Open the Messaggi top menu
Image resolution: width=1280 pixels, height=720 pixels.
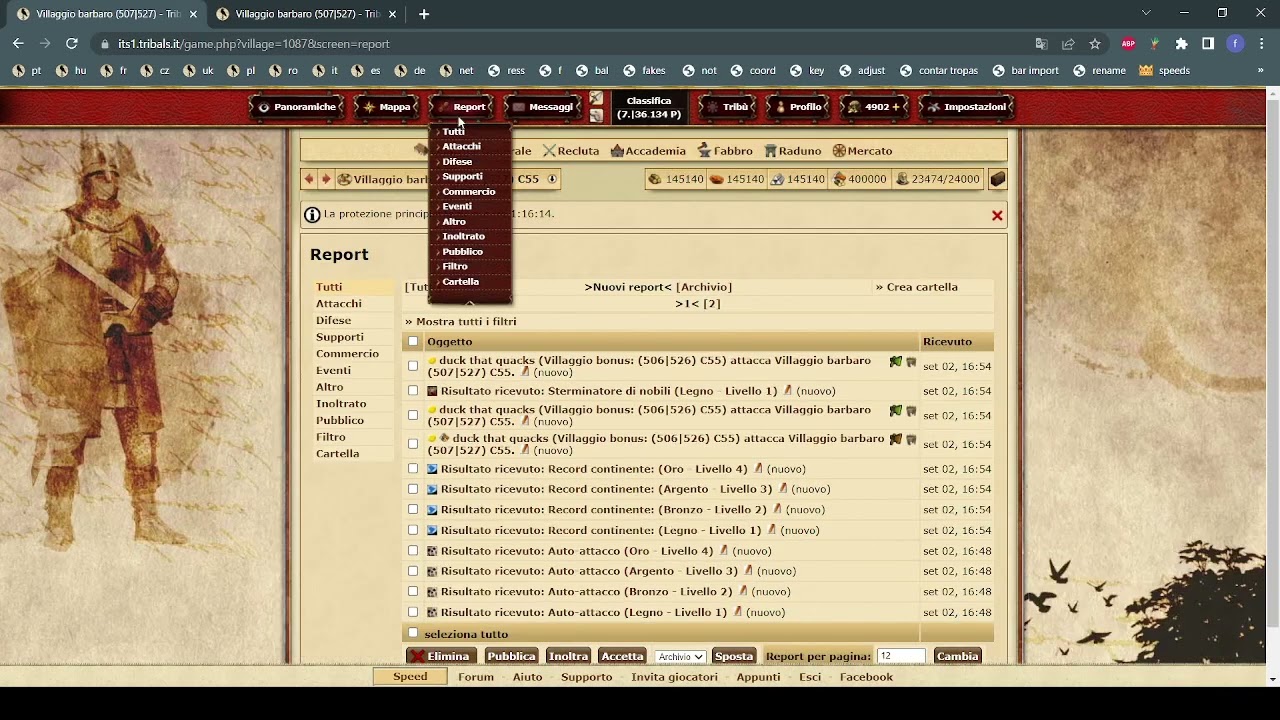click(x=543, y=107)
